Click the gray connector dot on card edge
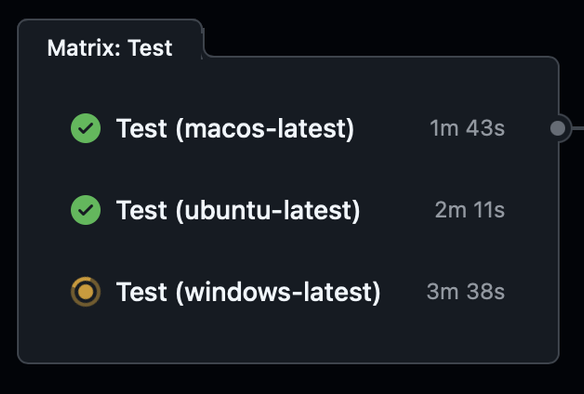The width and height of the screenshot is (584, 394). [x=558, y=128]
